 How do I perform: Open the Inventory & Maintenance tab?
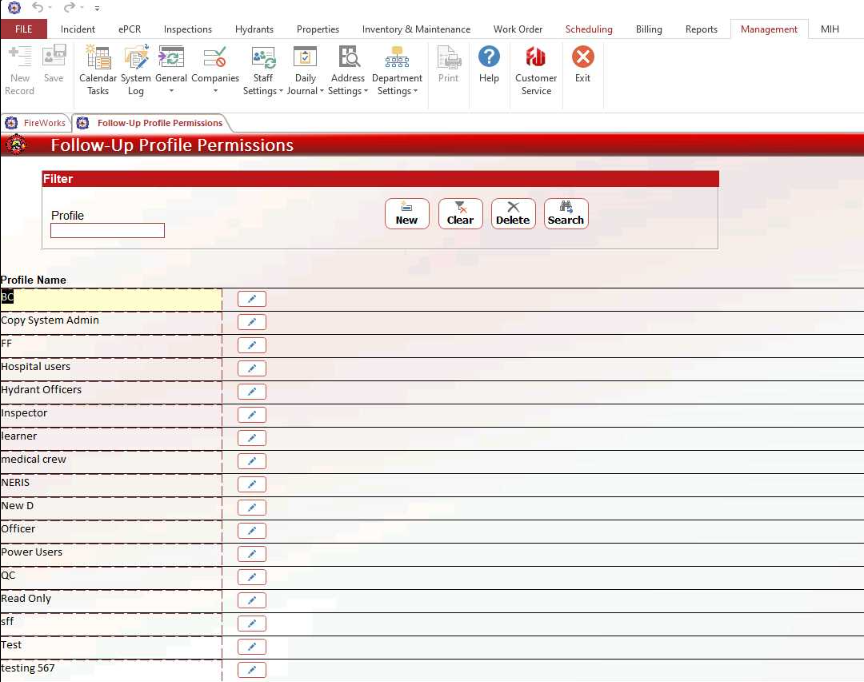(x=416, y=29)
